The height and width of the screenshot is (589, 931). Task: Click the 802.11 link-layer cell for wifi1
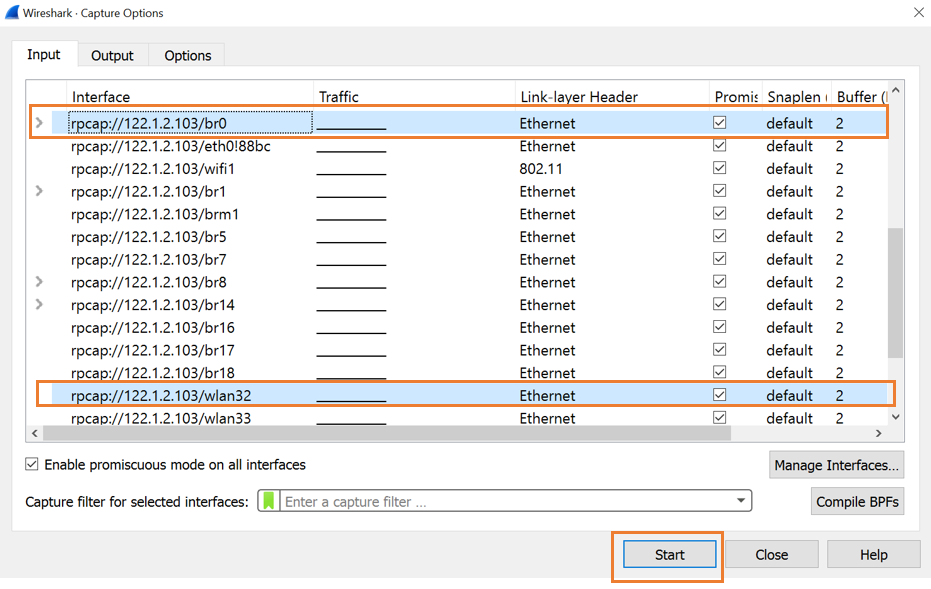click(x=540, y=169)
